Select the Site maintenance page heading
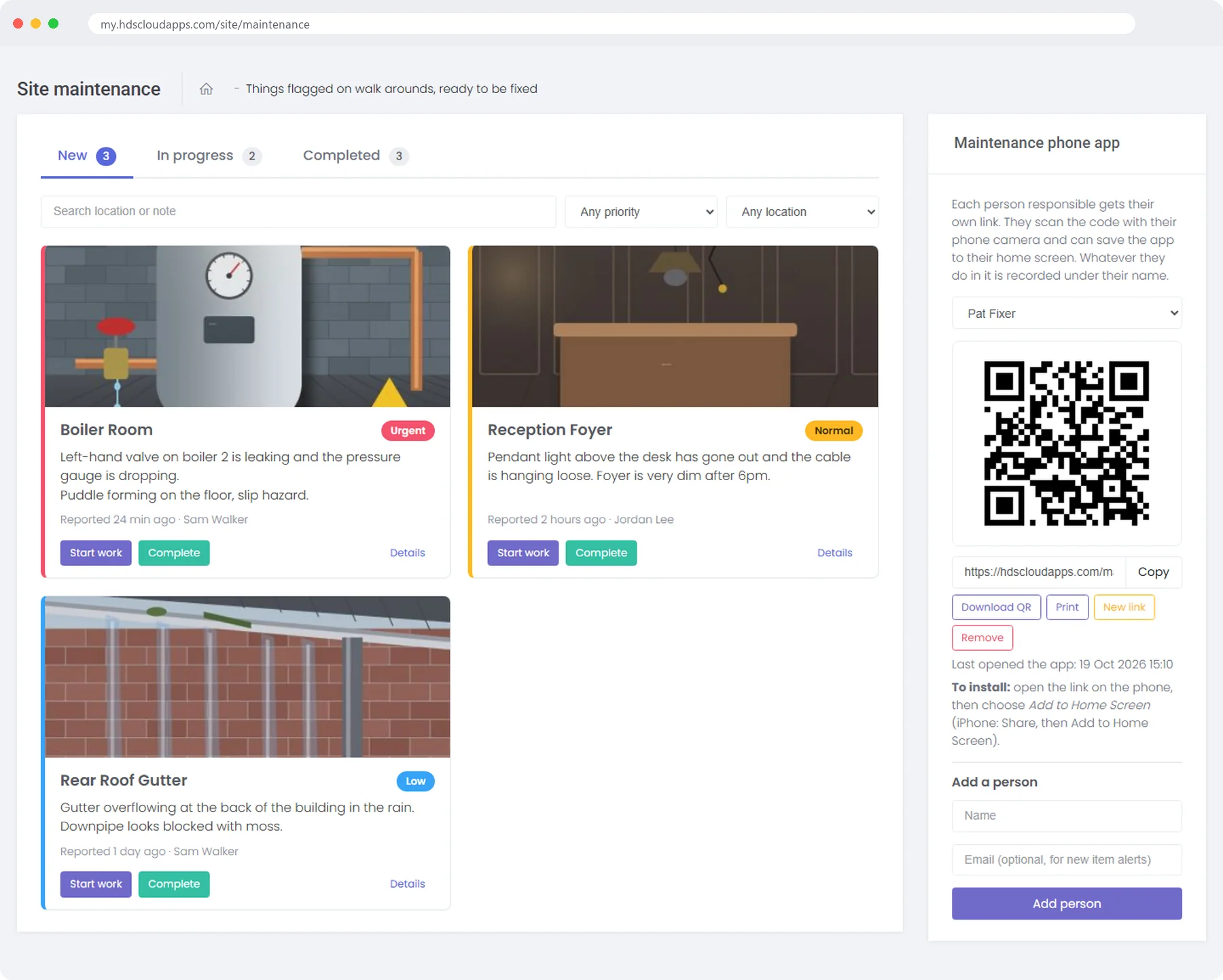 [x=89, y=89]
